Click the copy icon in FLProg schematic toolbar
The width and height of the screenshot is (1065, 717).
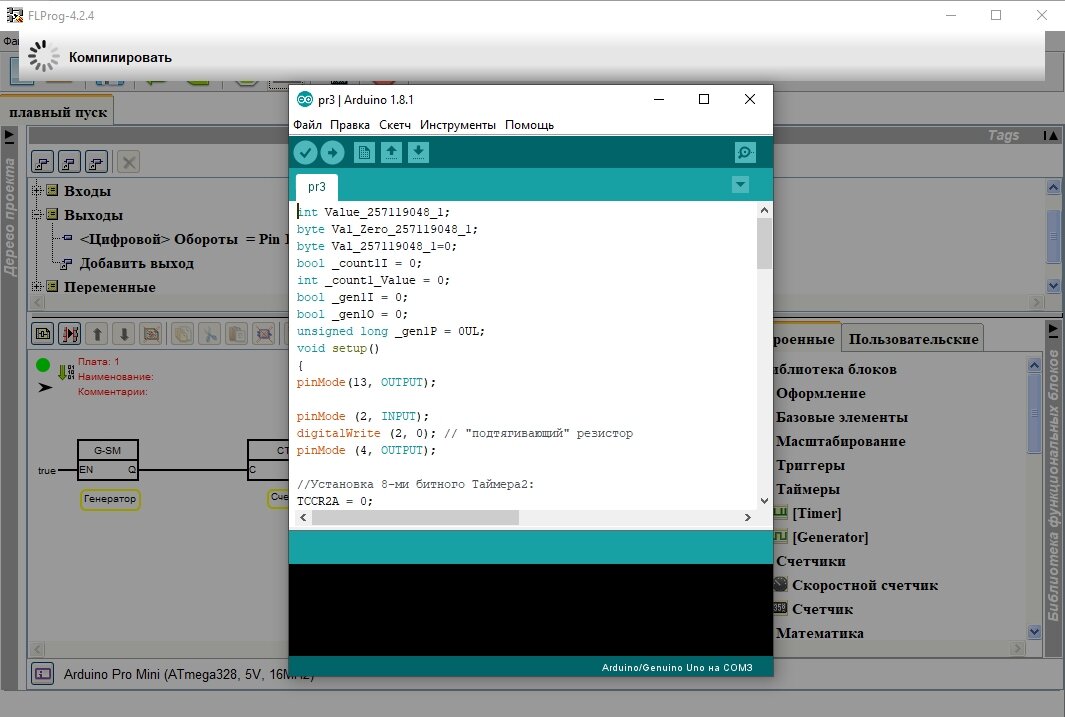(182, 334)
